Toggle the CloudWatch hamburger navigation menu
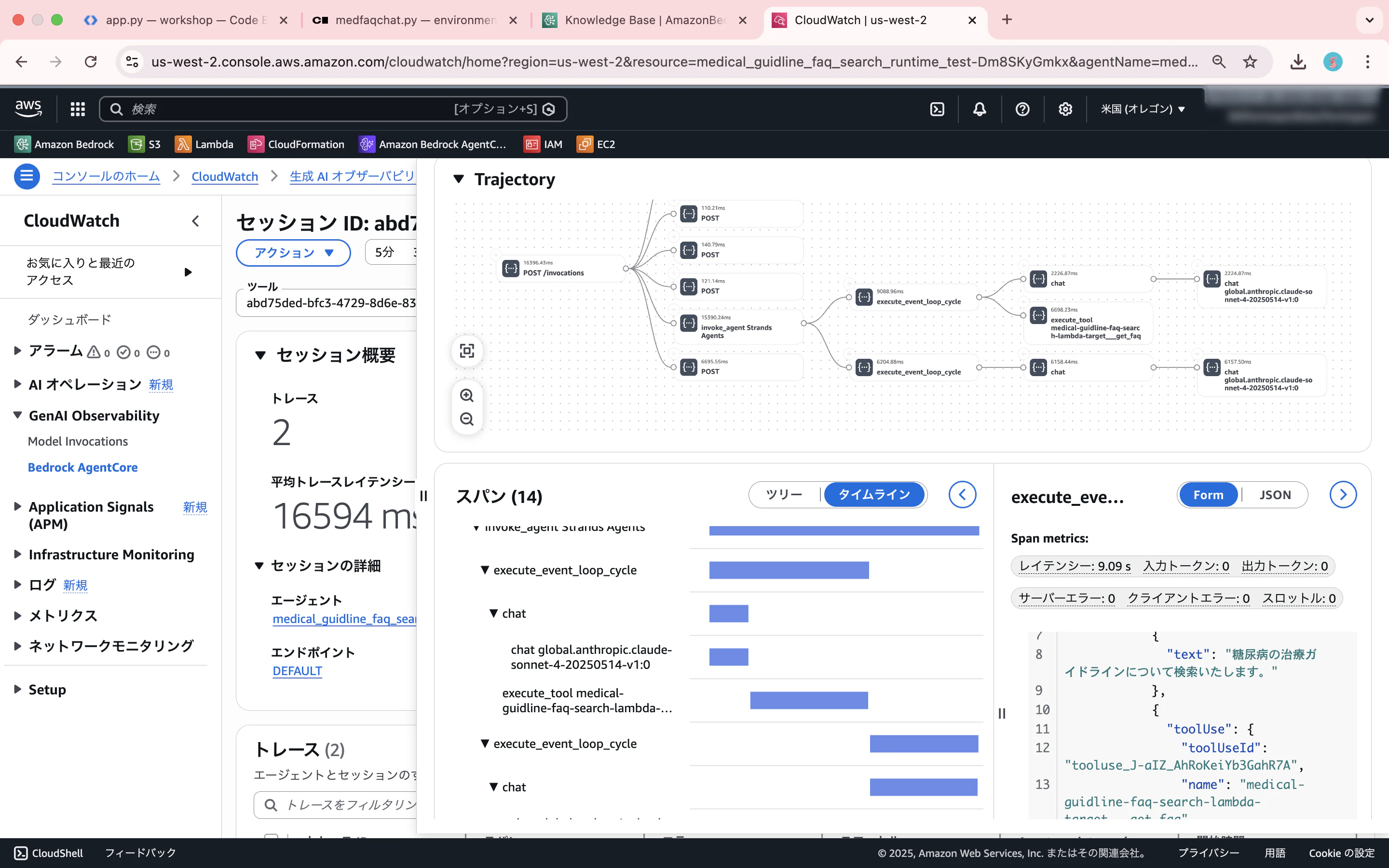This screenshot has width=1389, height=868. [x=27, y=176]
